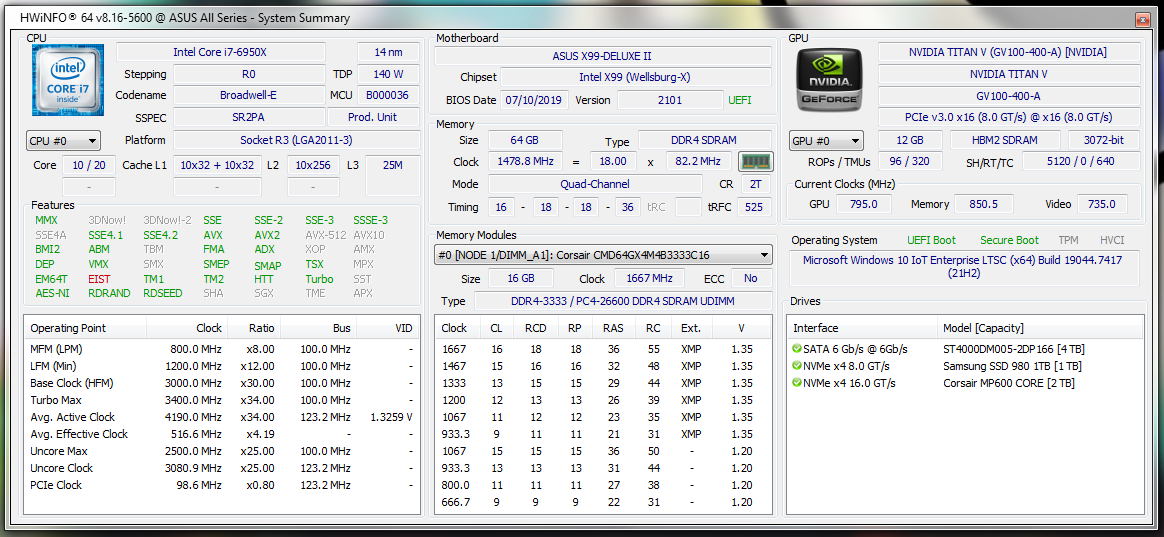Select the 1667 XMP memory timing row
The height and width of the screenshot is (537, 1164).
point(604,348)
